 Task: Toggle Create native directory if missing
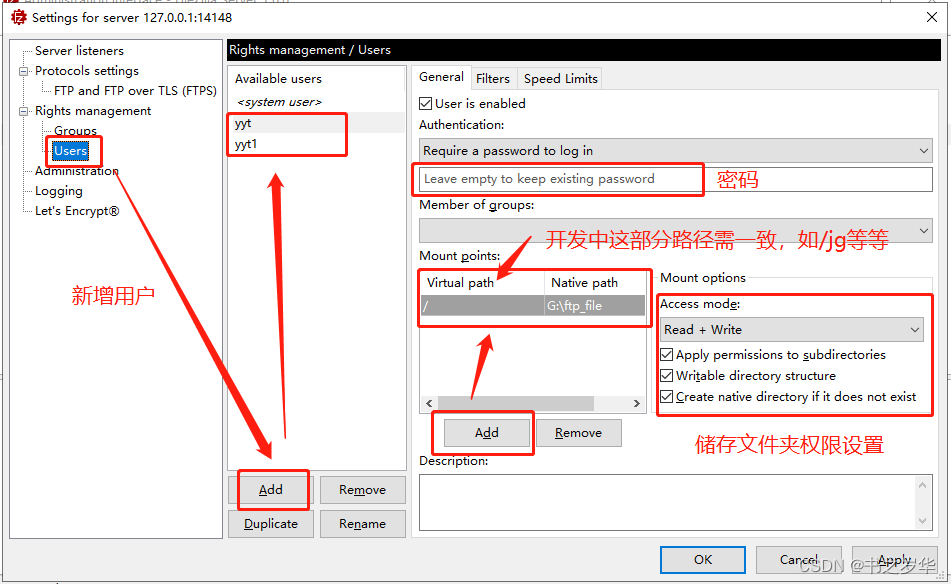pyautogui.click(x=667, y=397)
